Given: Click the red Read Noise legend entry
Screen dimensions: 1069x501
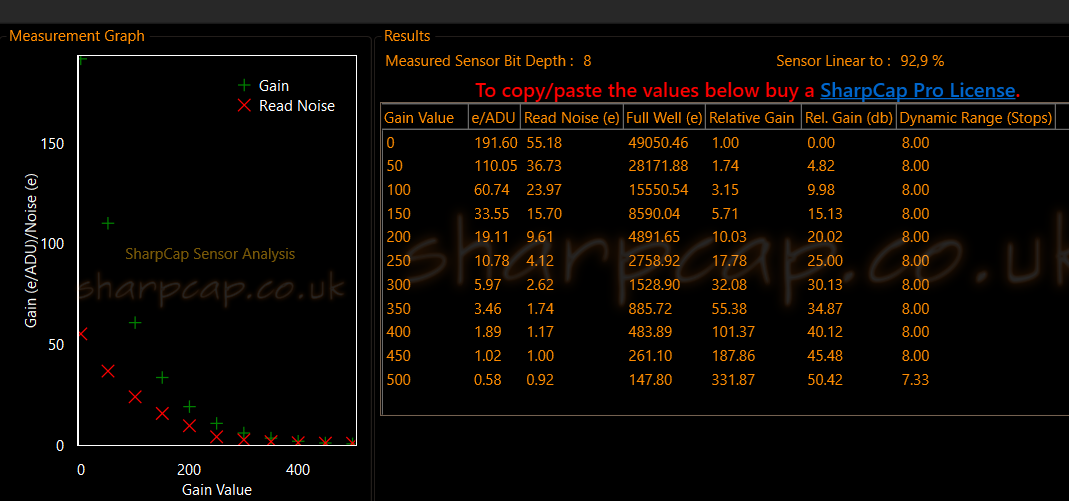Looking at the screenshot, I should [x=286, y=106].
